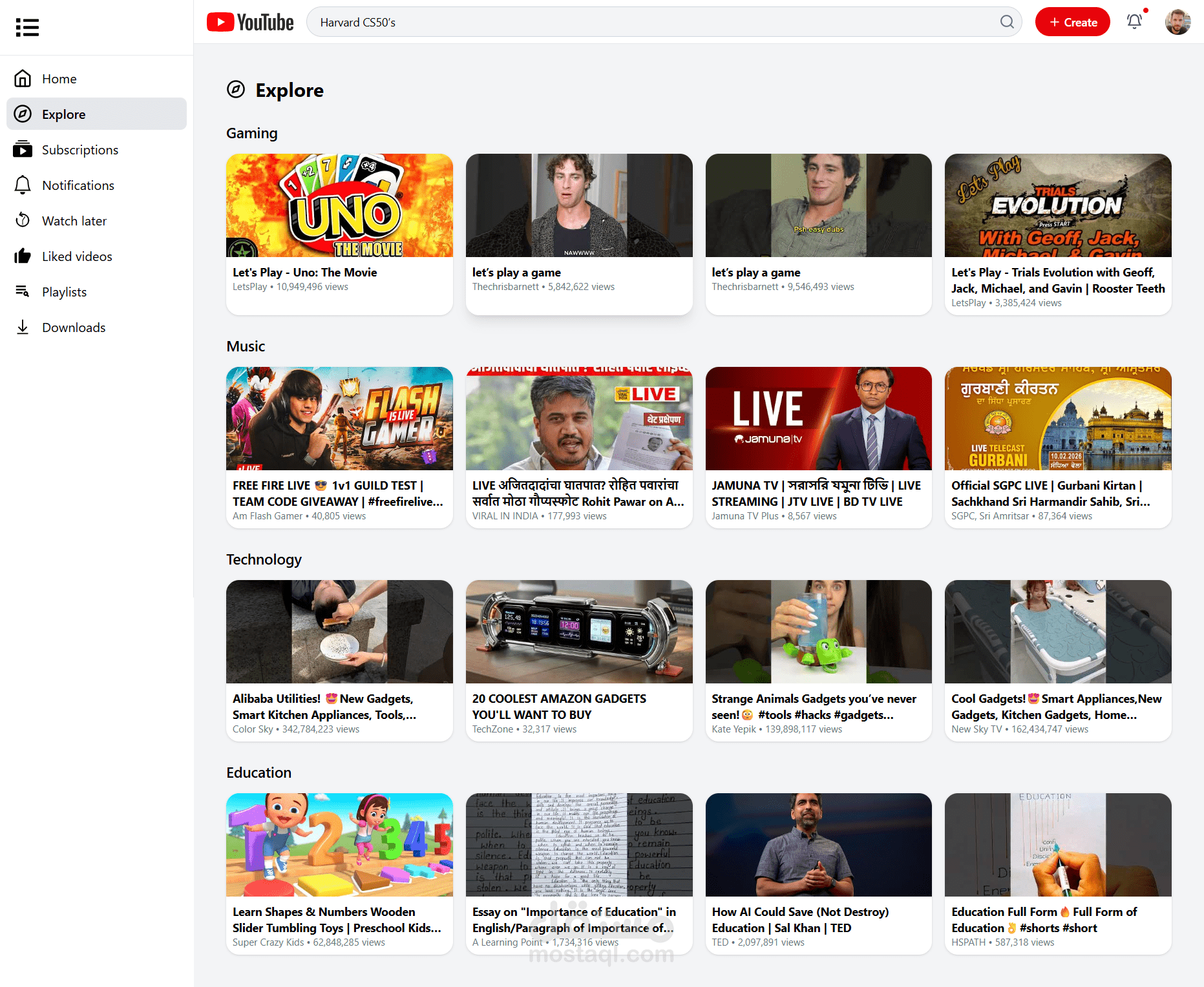1204x987 pixels.
Task: Click the Subscriptions icon
Action: click(23, 150)
